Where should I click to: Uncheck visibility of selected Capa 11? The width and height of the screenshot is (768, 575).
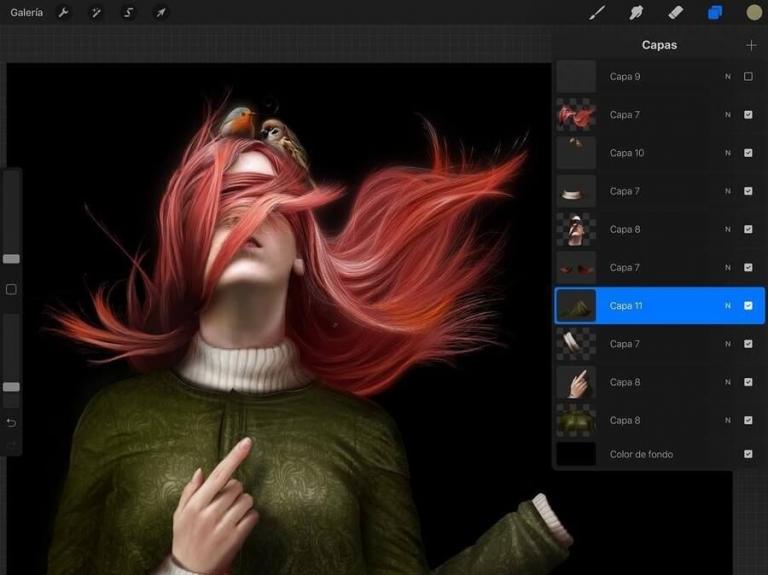[748, 306]
